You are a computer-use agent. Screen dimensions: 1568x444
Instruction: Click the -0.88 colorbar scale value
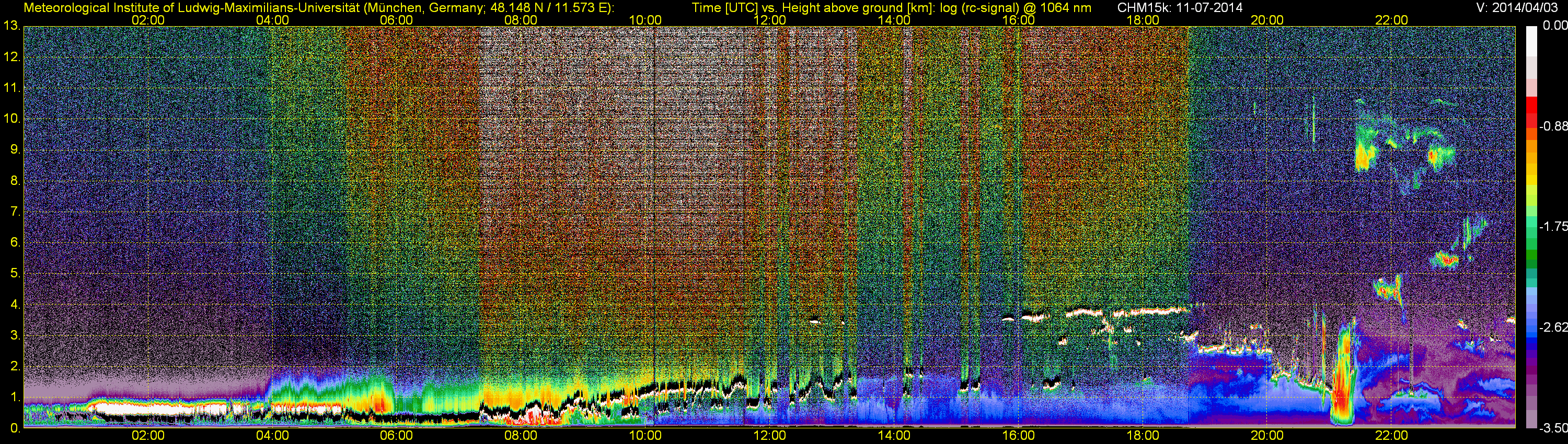1553,126
